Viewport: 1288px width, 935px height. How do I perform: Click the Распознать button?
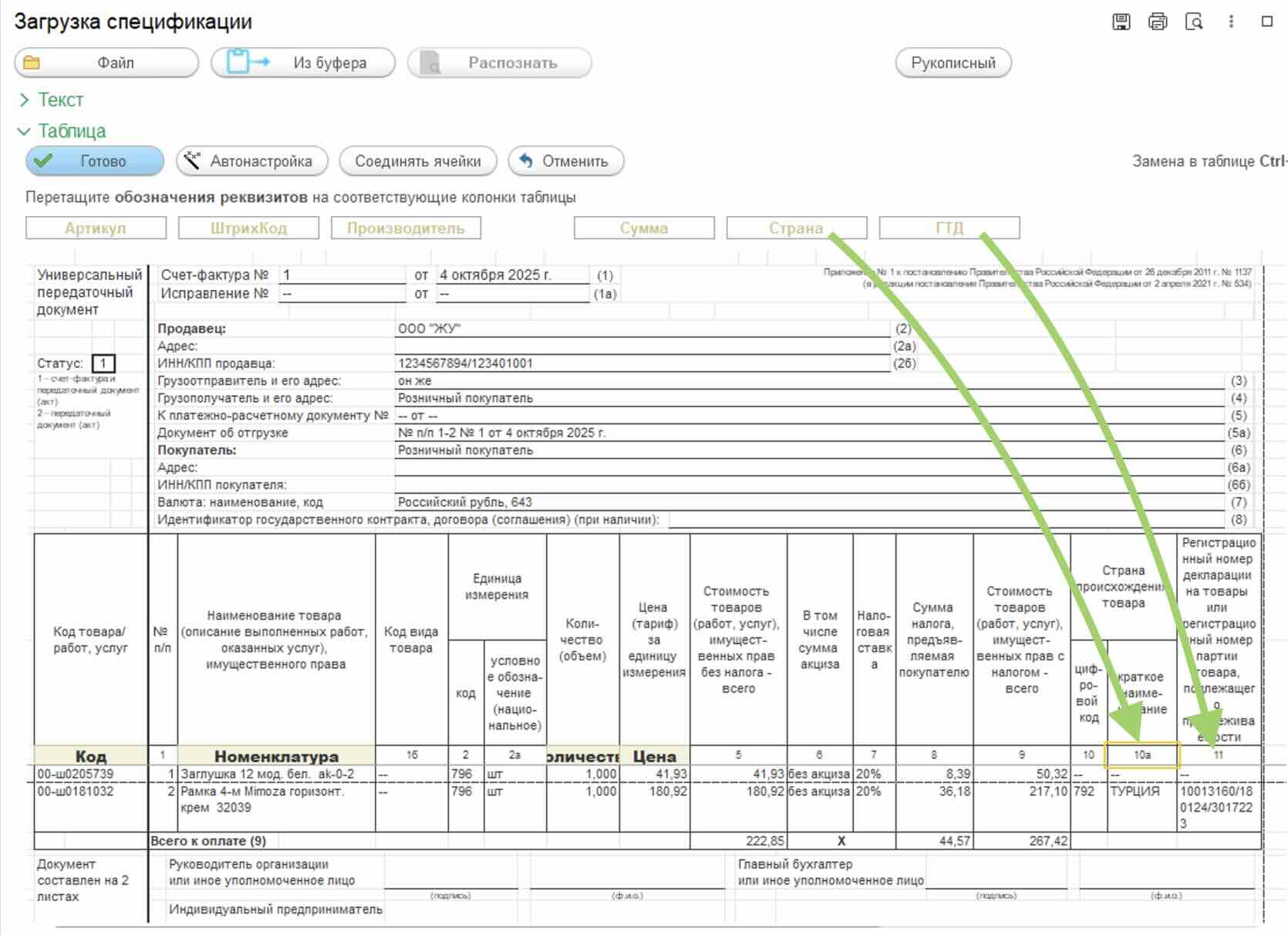click(499, 63)
